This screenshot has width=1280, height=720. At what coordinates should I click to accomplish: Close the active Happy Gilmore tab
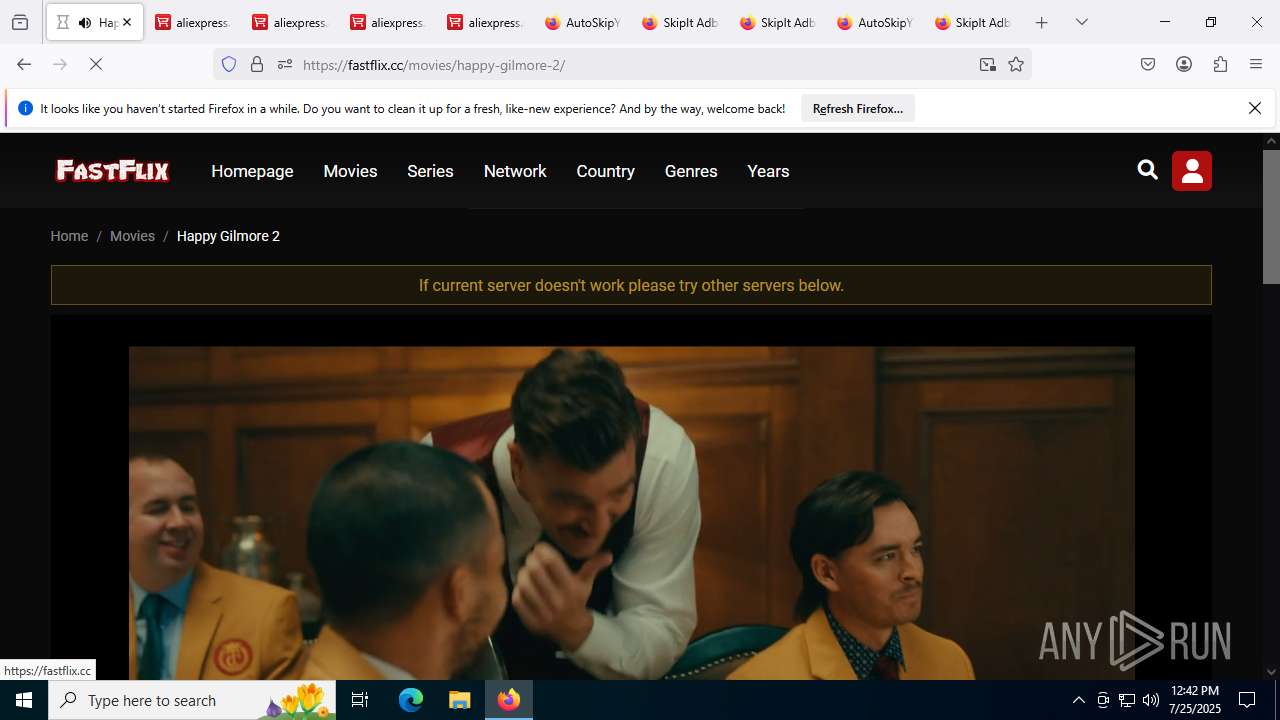coord(127,22)
